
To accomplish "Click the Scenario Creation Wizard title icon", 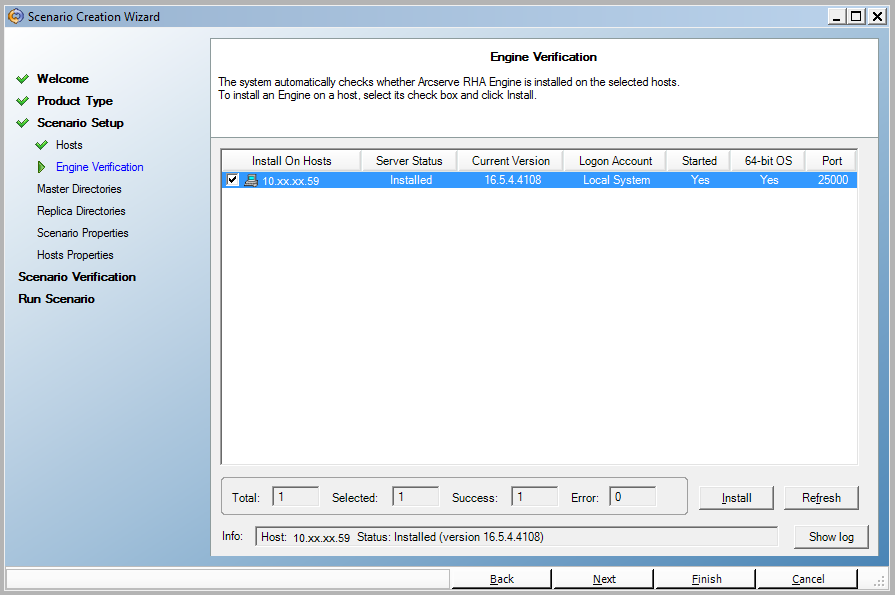I will click(16, 17).
